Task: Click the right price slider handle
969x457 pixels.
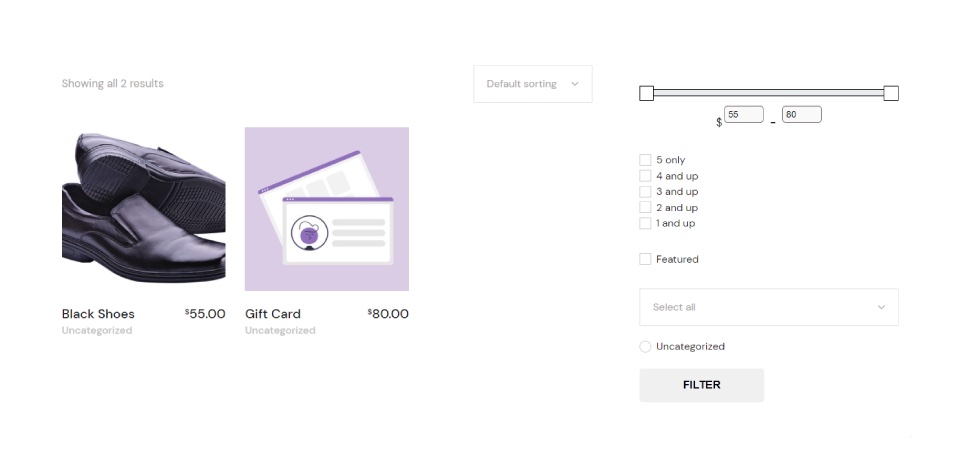Action: 891,93
